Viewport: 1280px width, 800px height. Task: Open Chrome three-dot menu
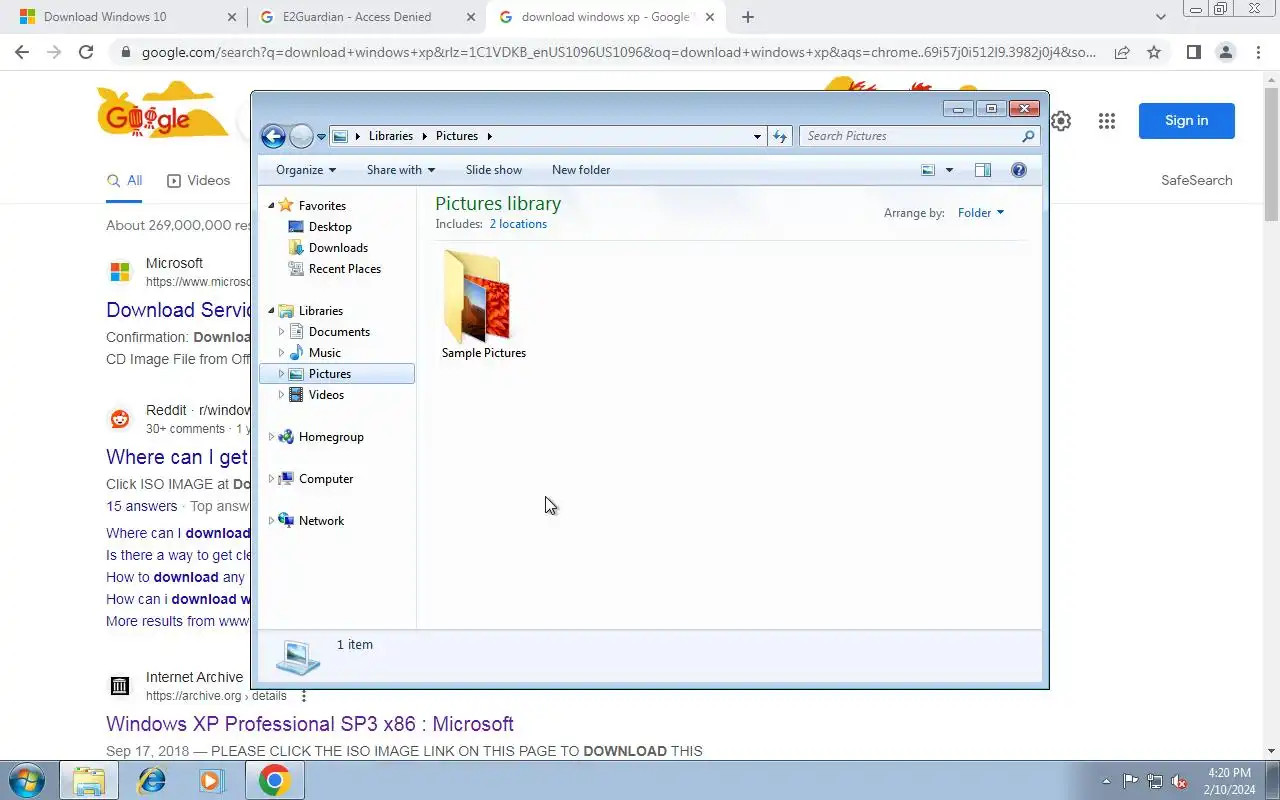1258,52
